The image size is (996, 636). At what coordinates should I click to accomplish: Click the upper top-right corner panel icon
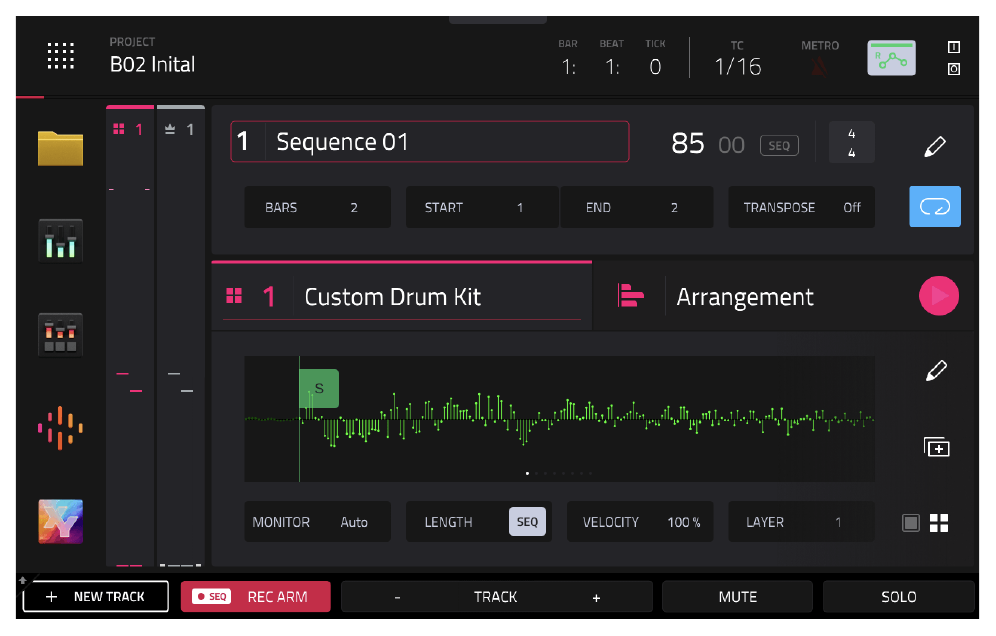point(953,47)
